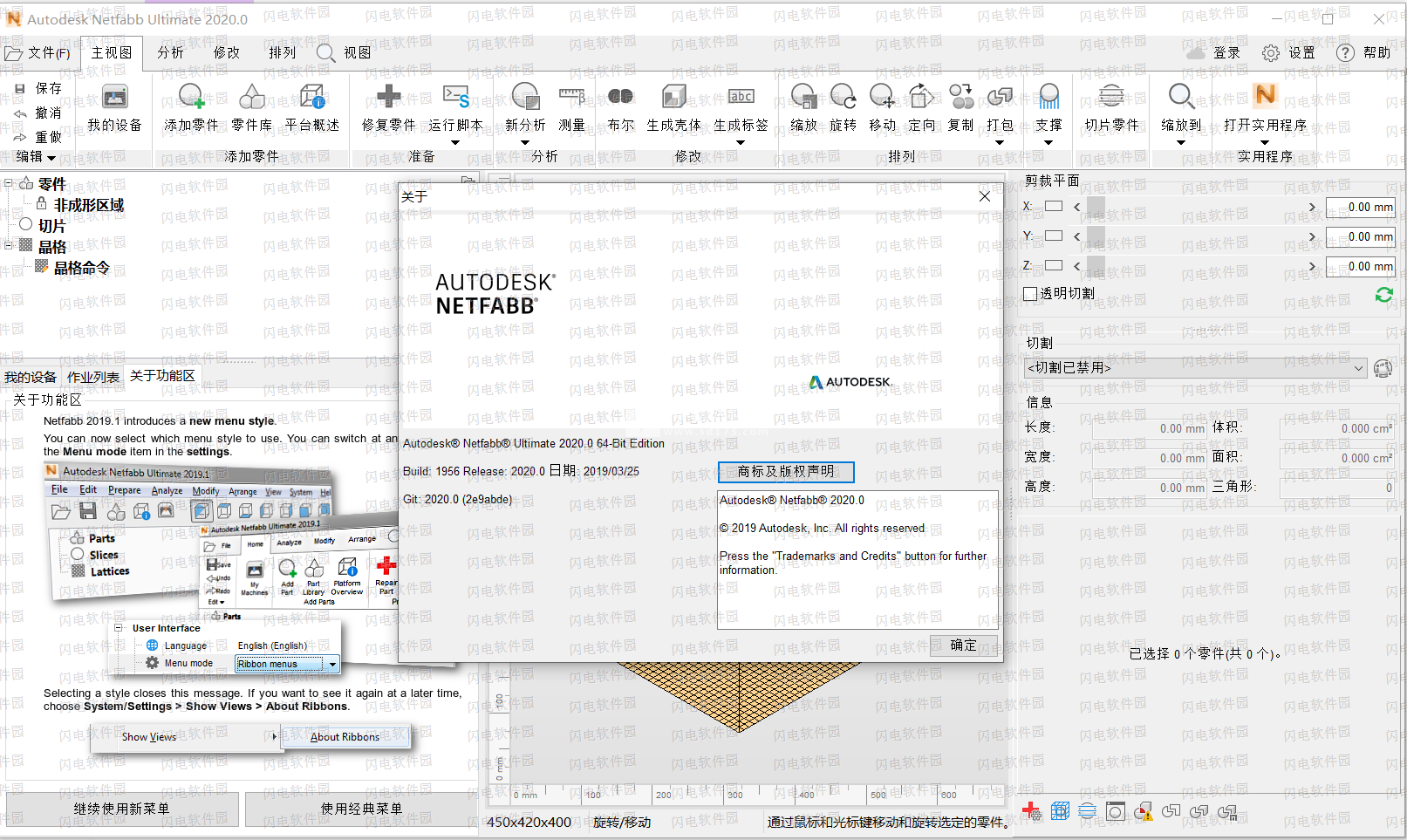Switch to the 分析 ribbon tab

click(x=171, y=53)
